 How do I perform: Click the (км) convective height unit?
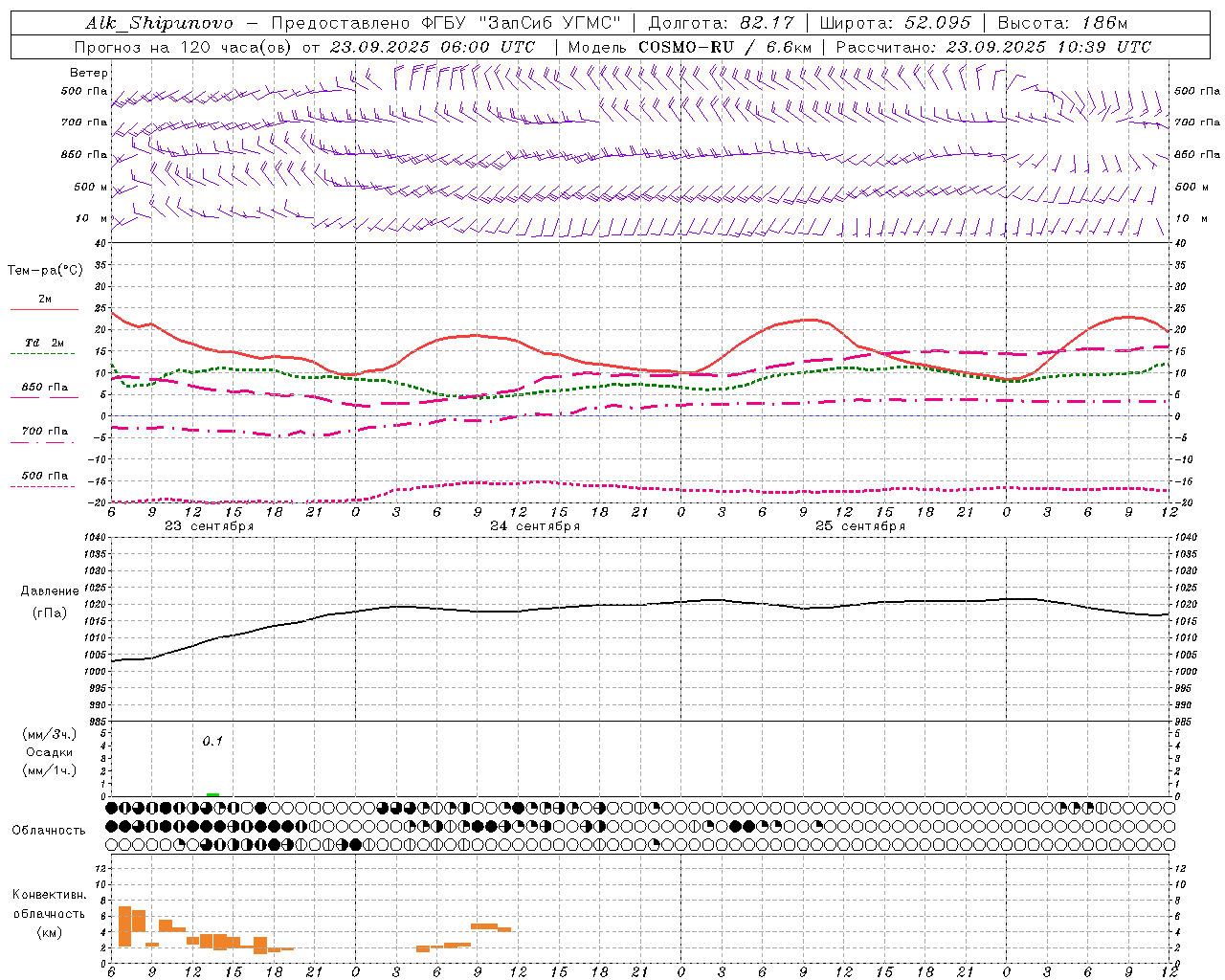coord(49,932)
